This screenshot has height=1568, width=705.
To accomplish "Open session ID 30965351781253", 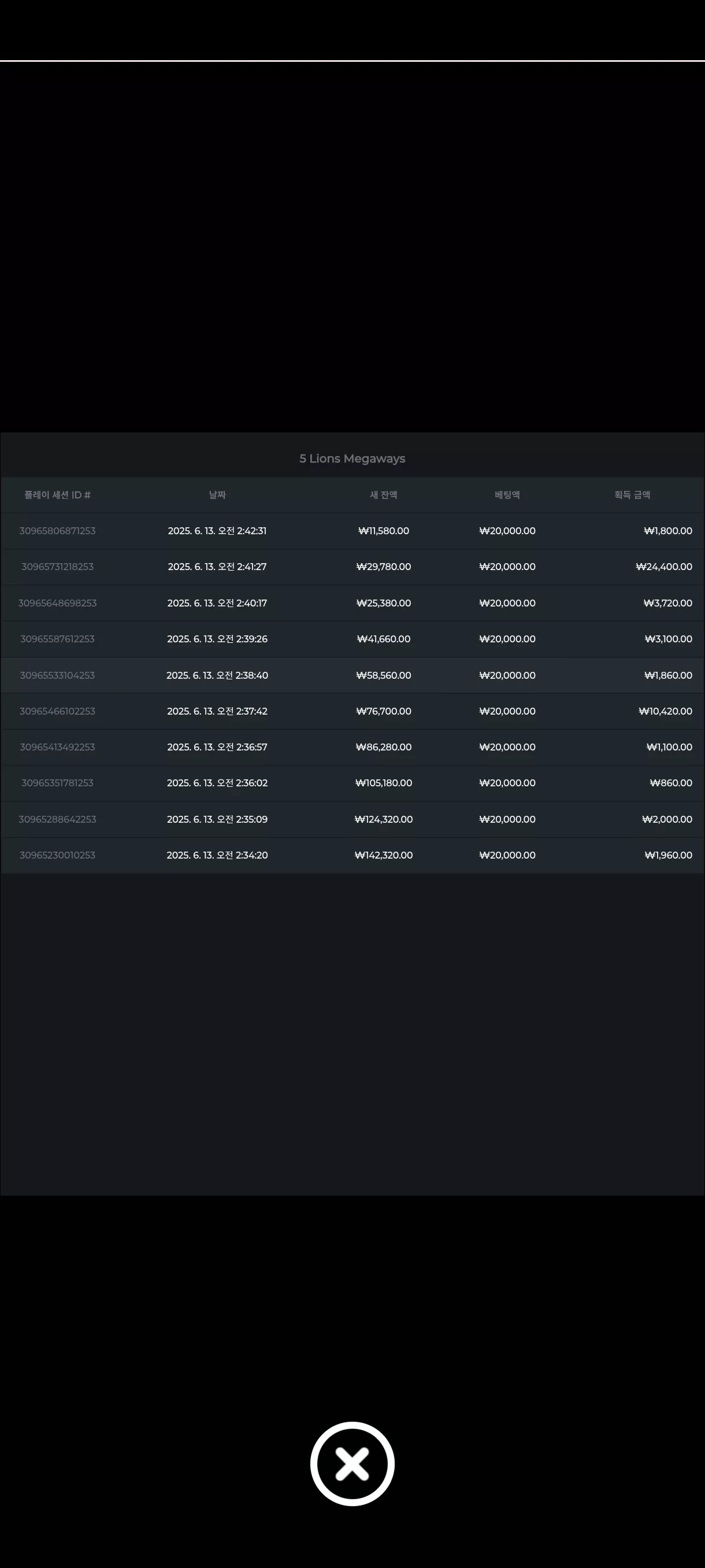I will coord(57,783).
